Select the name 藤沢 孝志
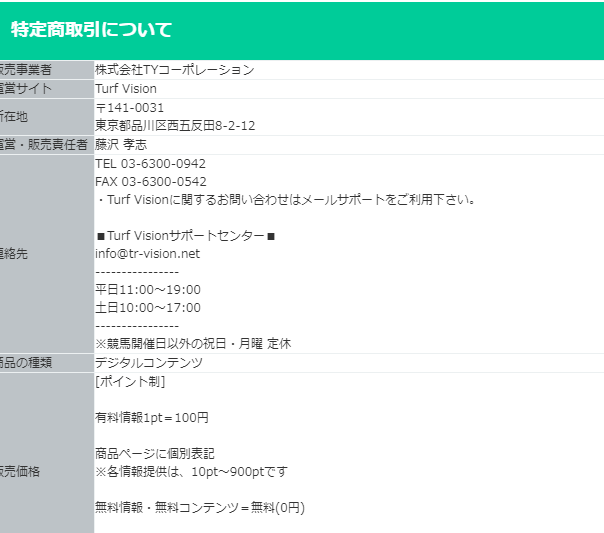 tap(121, 145)
